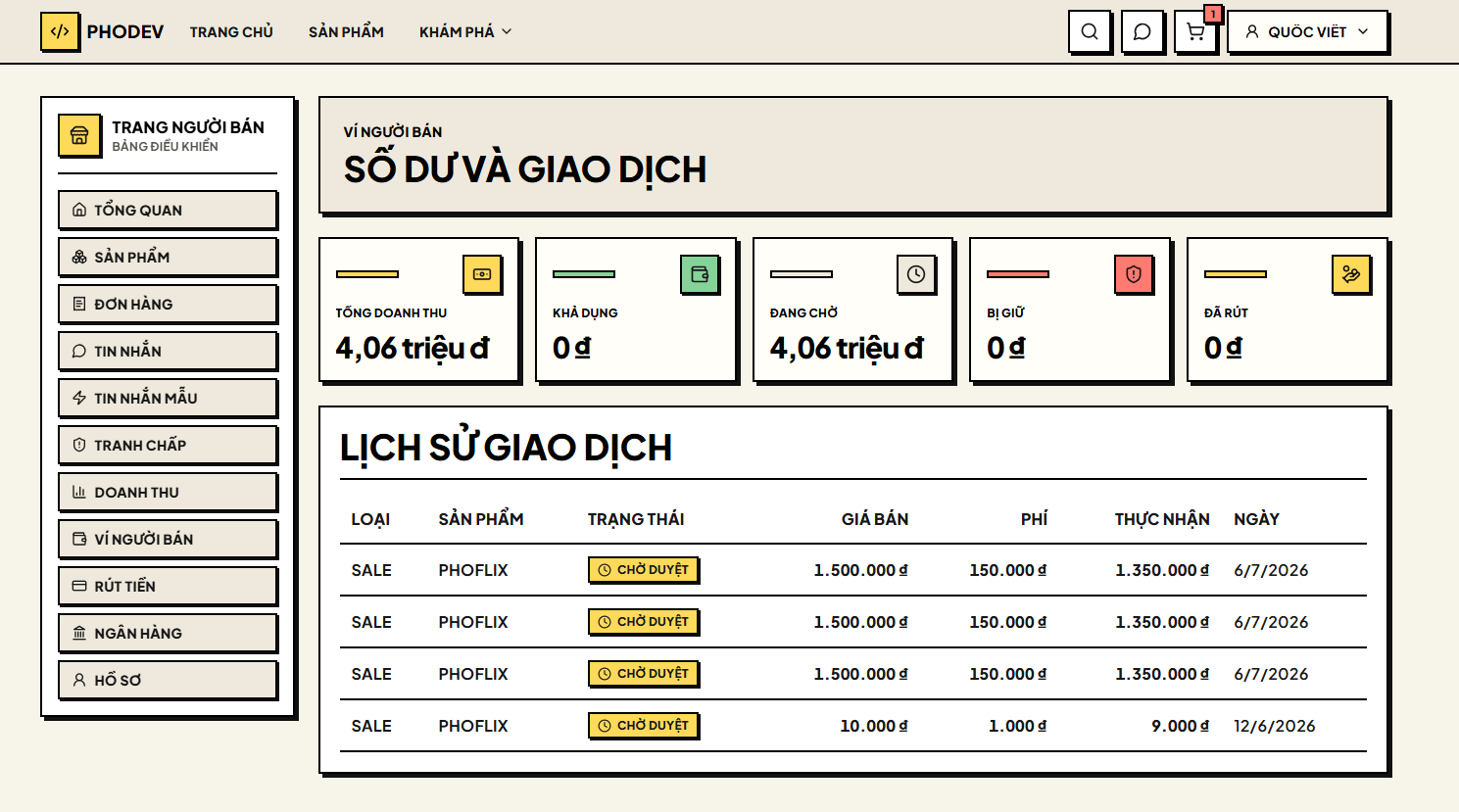Select Ví người bán in the sidebar
Screen dimensions: 1459x812
tap(168, 539)
